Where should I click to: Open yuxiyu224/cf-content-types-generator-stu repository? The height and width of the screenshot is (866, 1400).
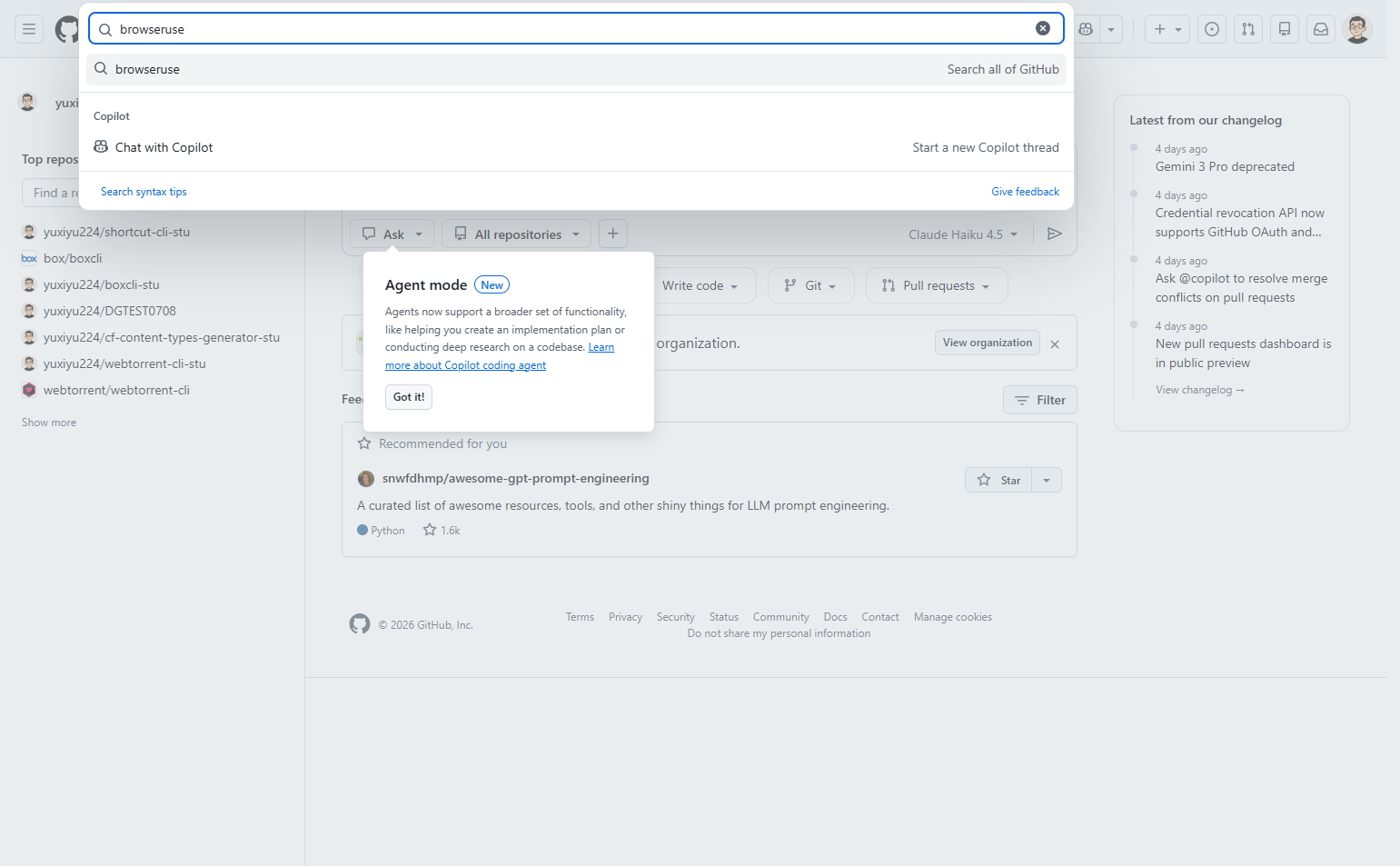click(x=162, y=337)
